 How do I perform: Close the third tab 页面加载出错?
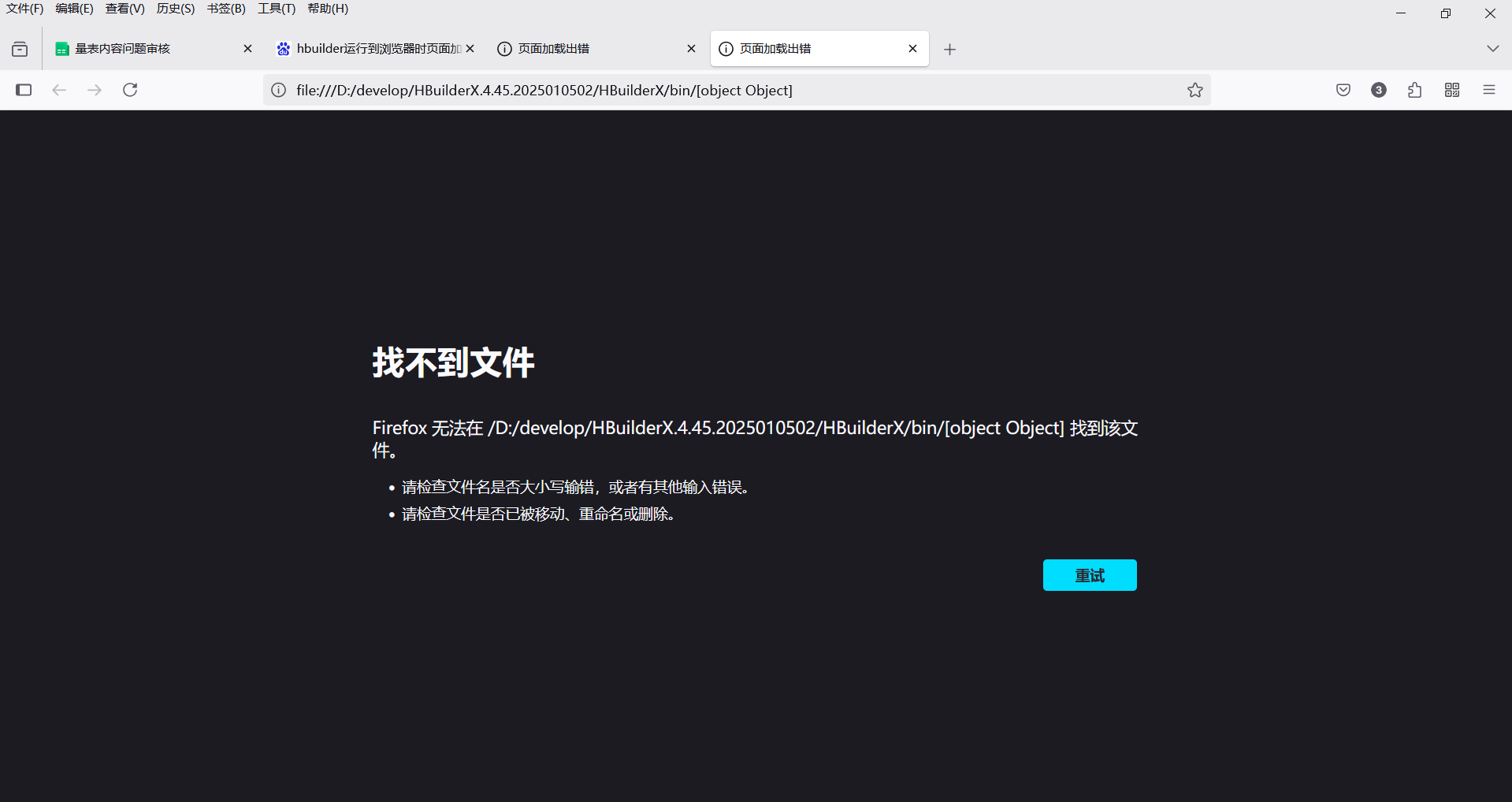[691, 49]
